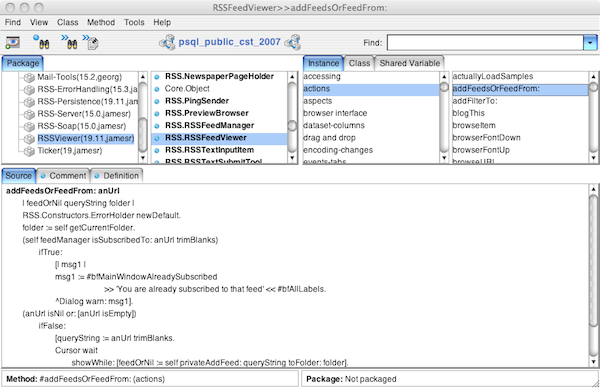Select the Package tab
The width and height of the screenshot is (600, 388).
(x=23, y=64)
